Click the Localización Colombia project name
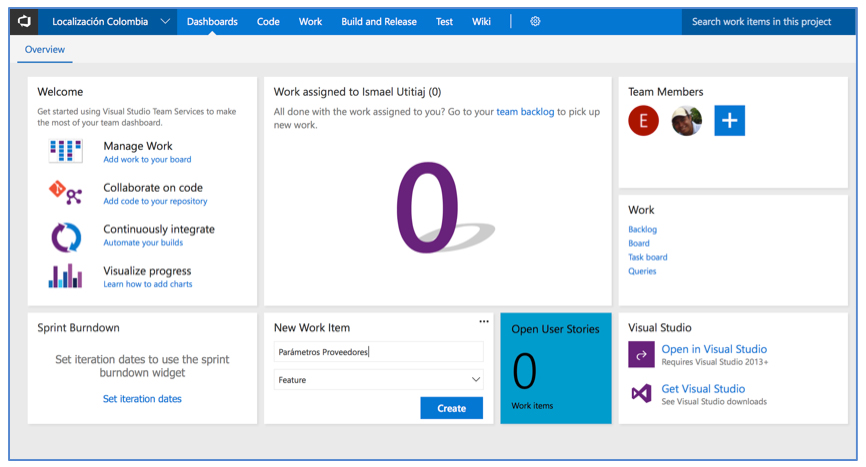 tap(100, 22)
